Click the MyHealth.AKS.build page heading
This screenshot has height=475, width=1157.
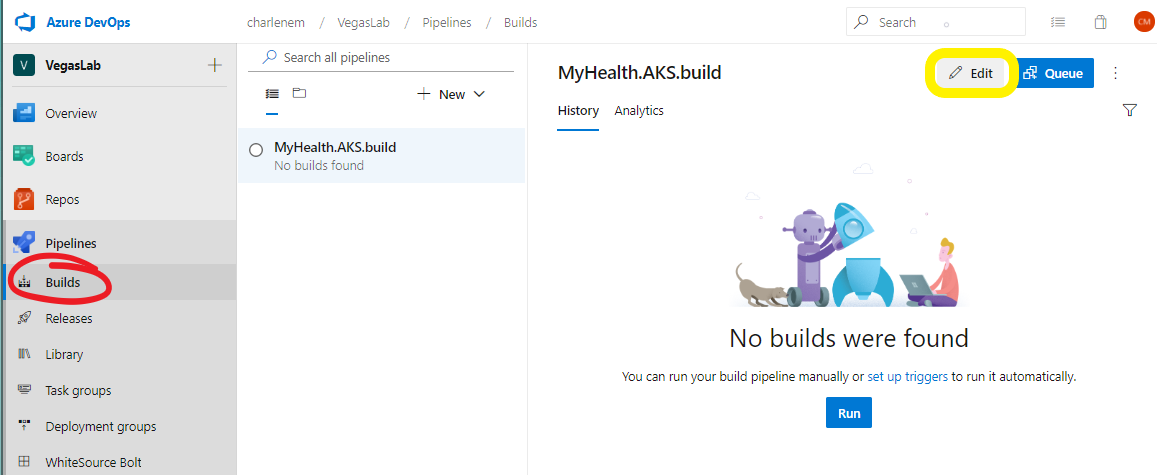point(639,72)
